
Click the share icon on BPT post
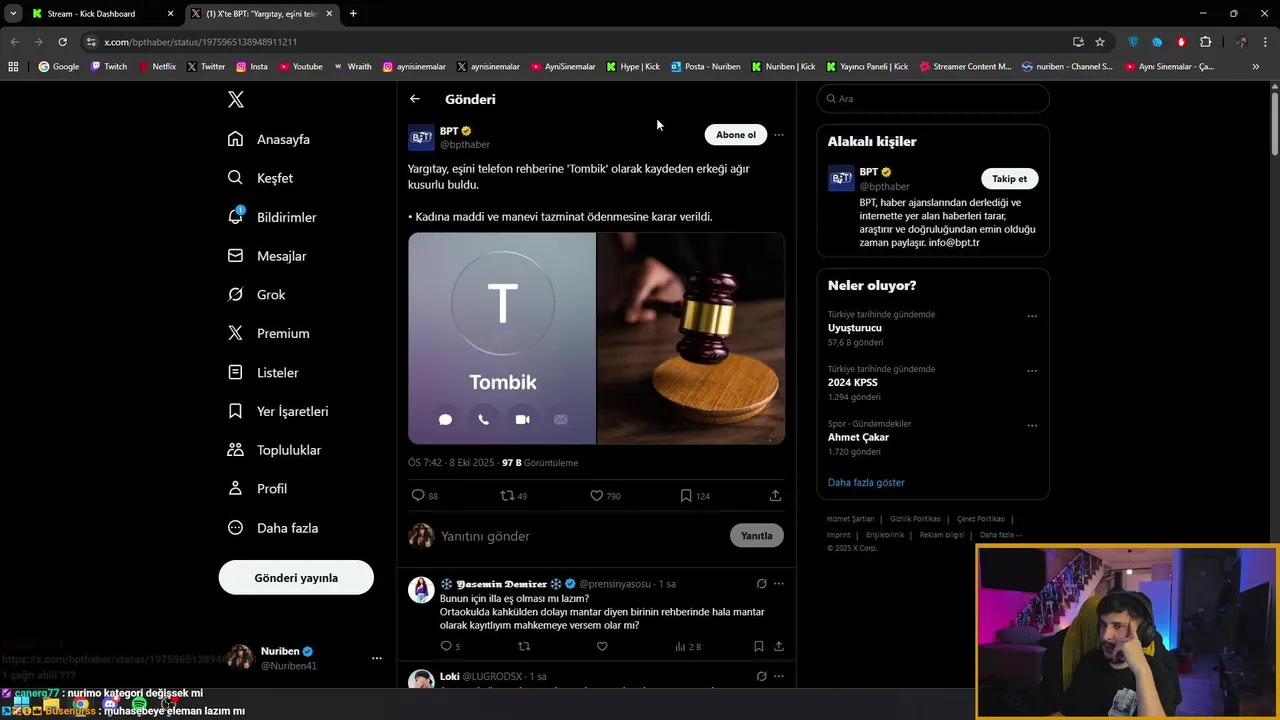775,496
